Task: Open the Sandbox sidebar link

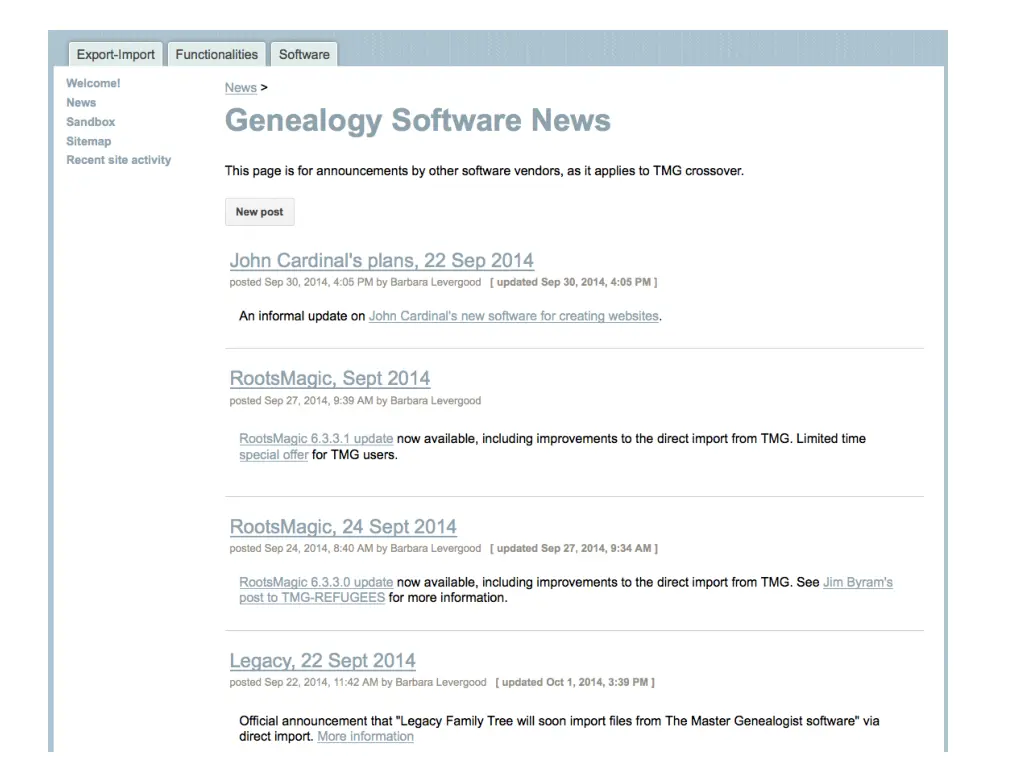Action: coord(90,122)
